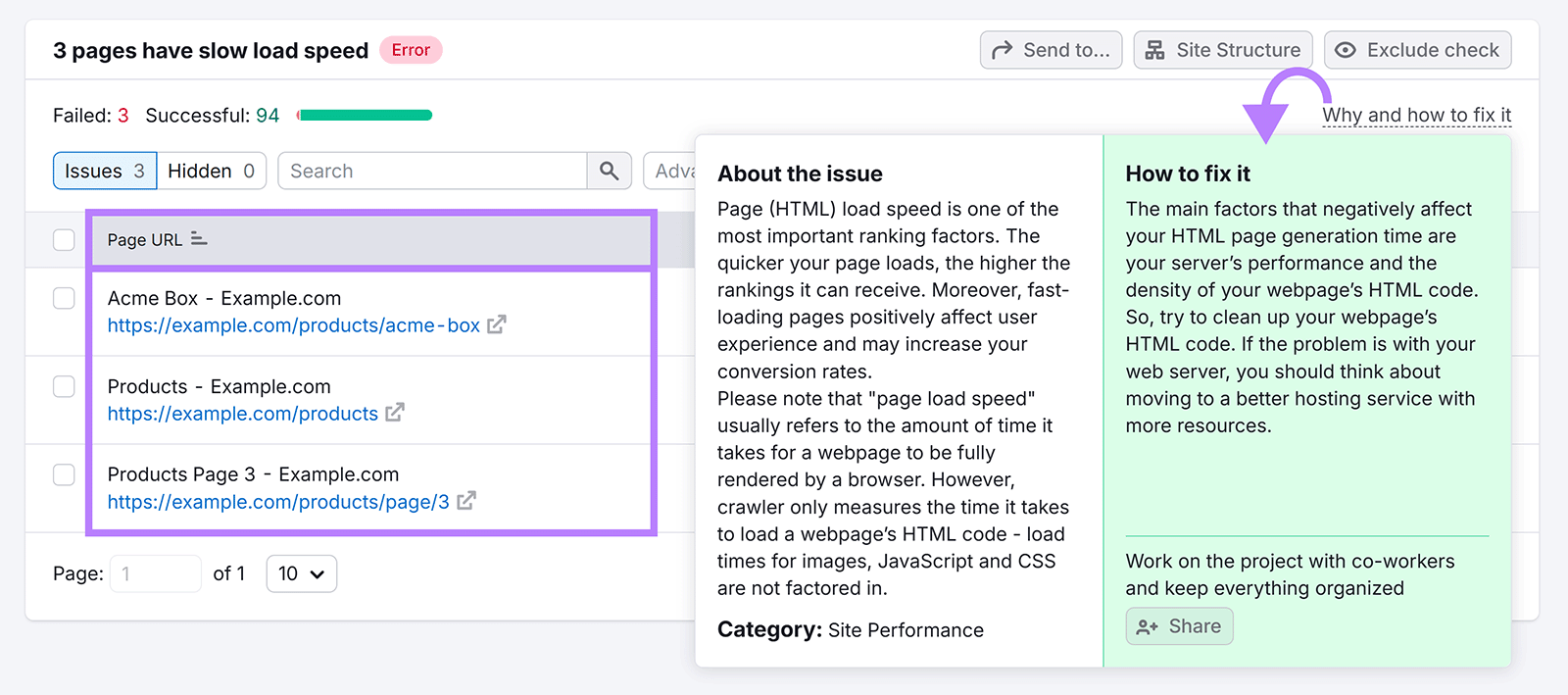This screenshot has height=695, width=1568.
Task: Open external link icon for acme-box URL
Action: coord(497,324)
